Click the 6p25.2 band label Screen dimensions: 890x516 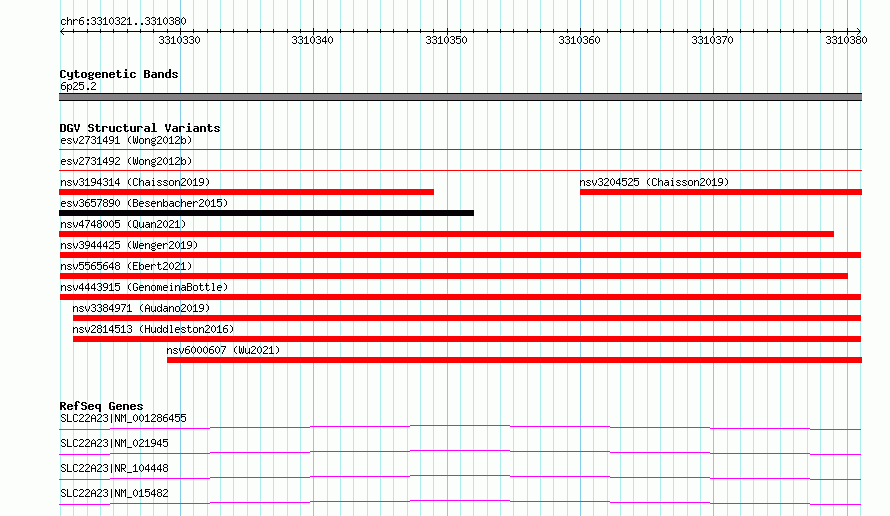pyautogui.click(x=78, y=86)
